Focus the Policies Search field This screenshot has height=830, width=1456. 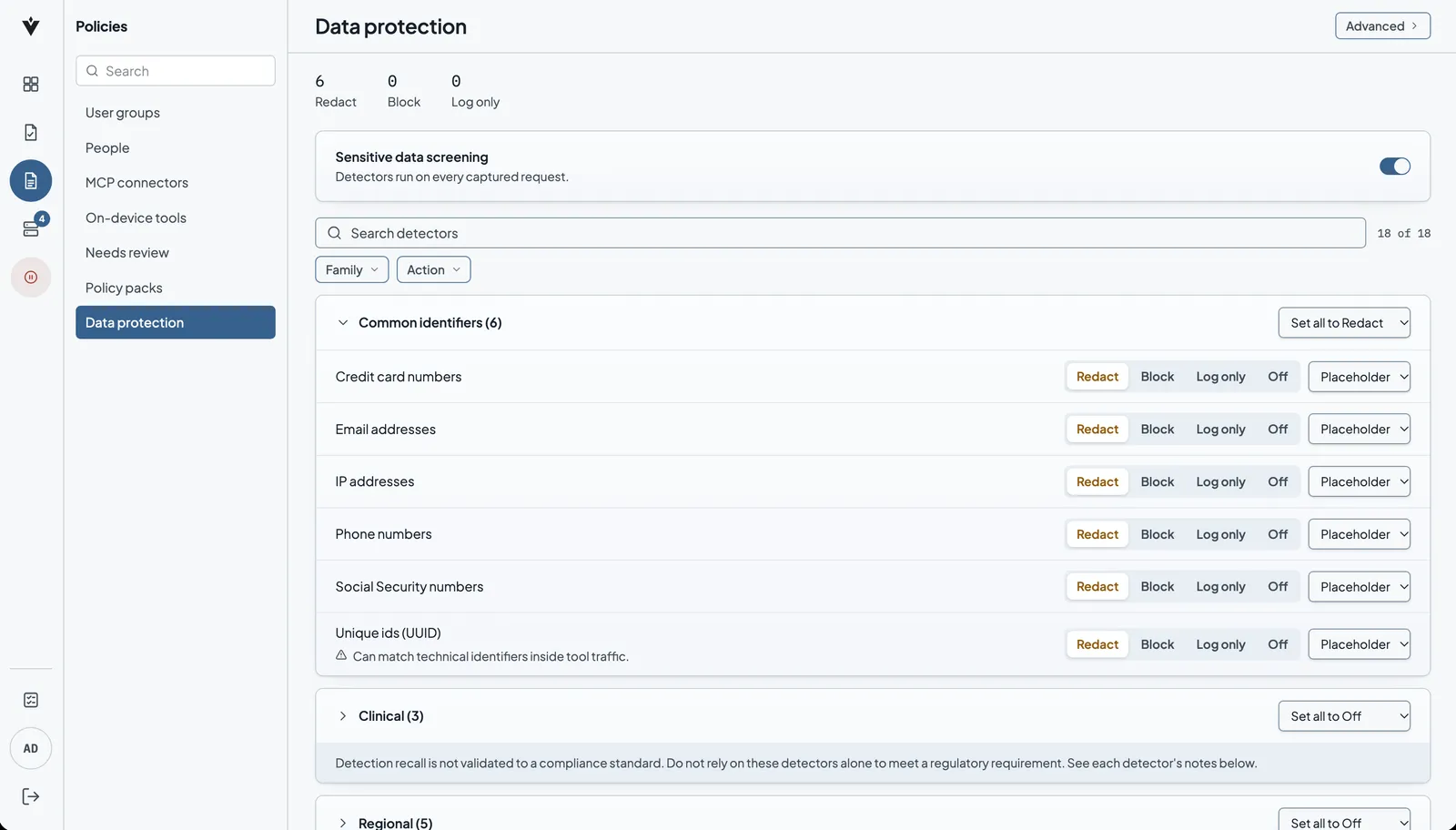(x=176, y=71)
